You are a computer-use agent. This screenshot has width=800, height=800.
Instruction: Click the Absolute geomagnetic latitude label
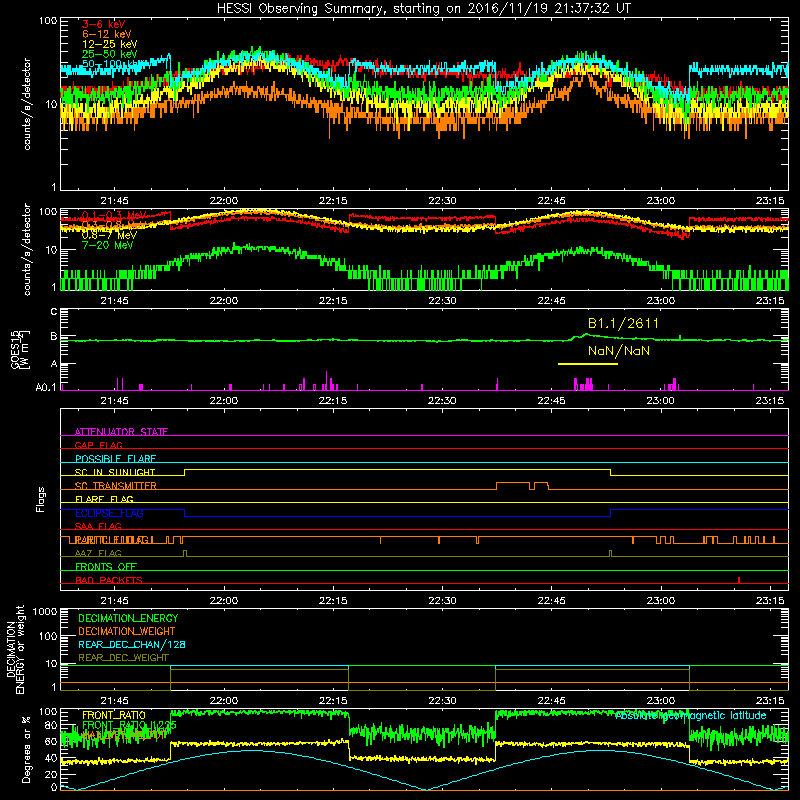coord(691,716)
